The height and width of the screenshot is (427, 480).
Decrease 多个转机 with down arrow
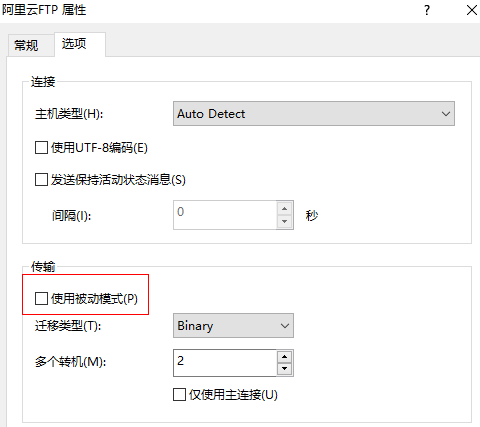point(284,369)
